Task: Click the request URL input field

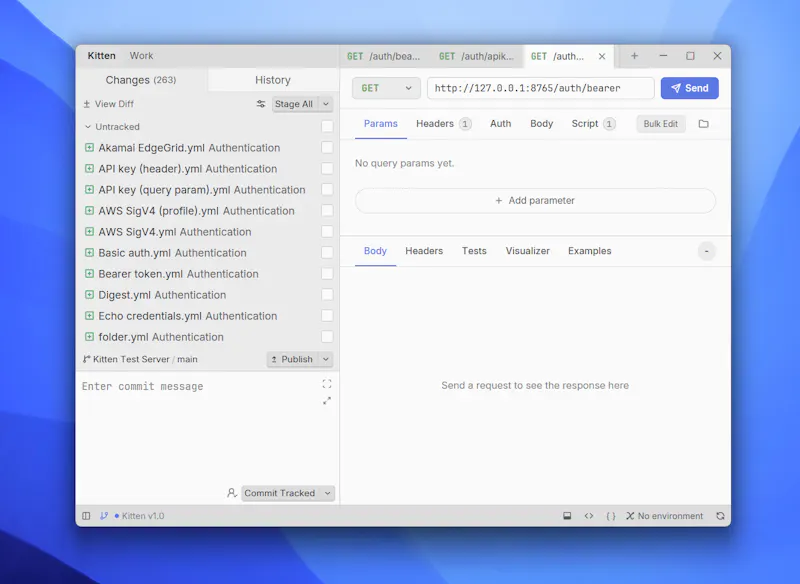Action: (541, 88)
